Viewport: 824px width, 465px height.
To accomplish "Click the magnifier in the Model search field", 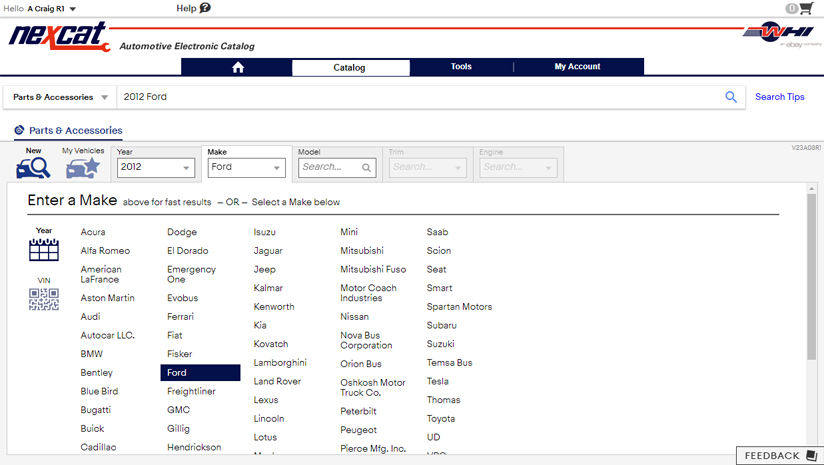I will [366, 168].
